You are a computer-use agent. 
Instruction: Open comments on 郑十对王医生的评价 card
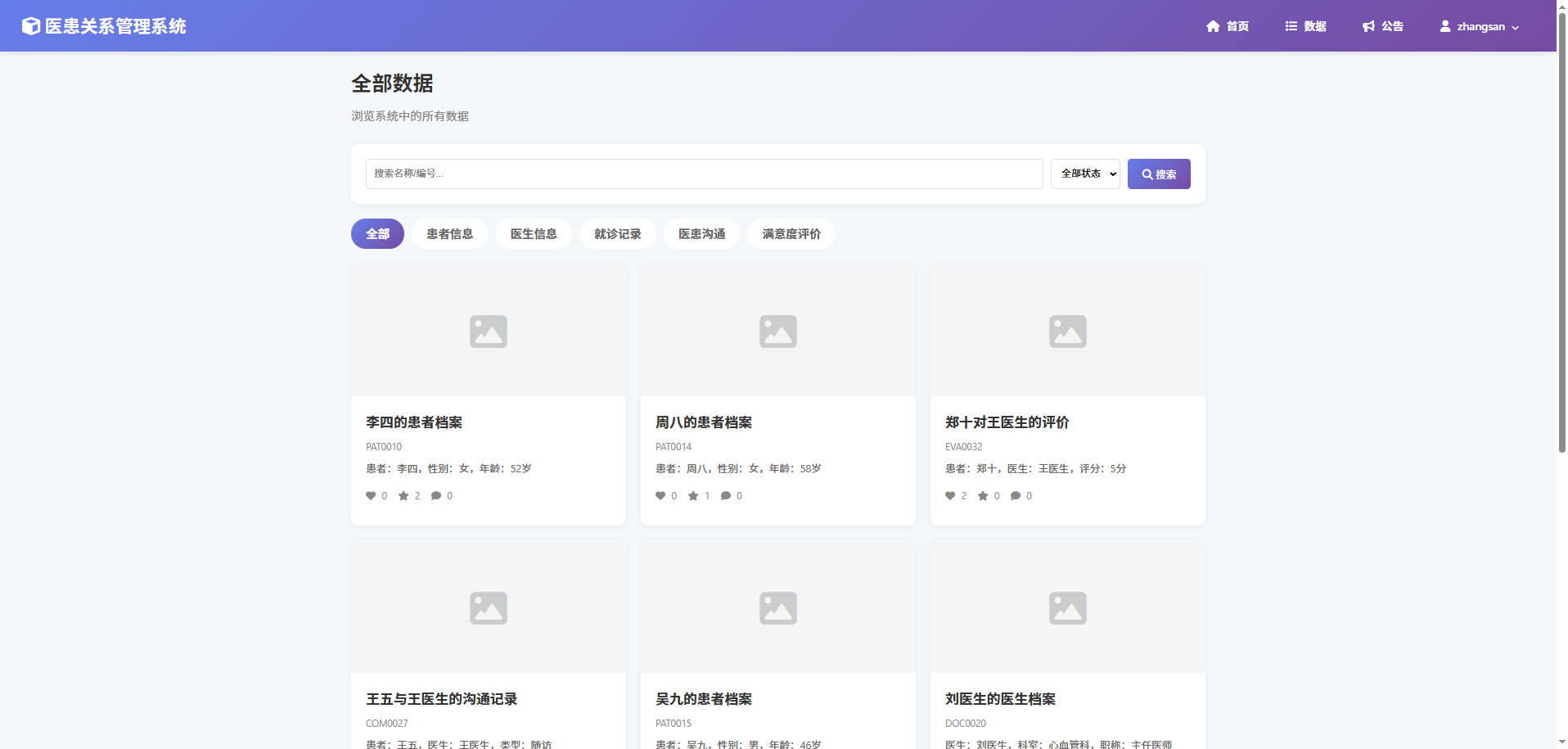[x=1016, y=495]
